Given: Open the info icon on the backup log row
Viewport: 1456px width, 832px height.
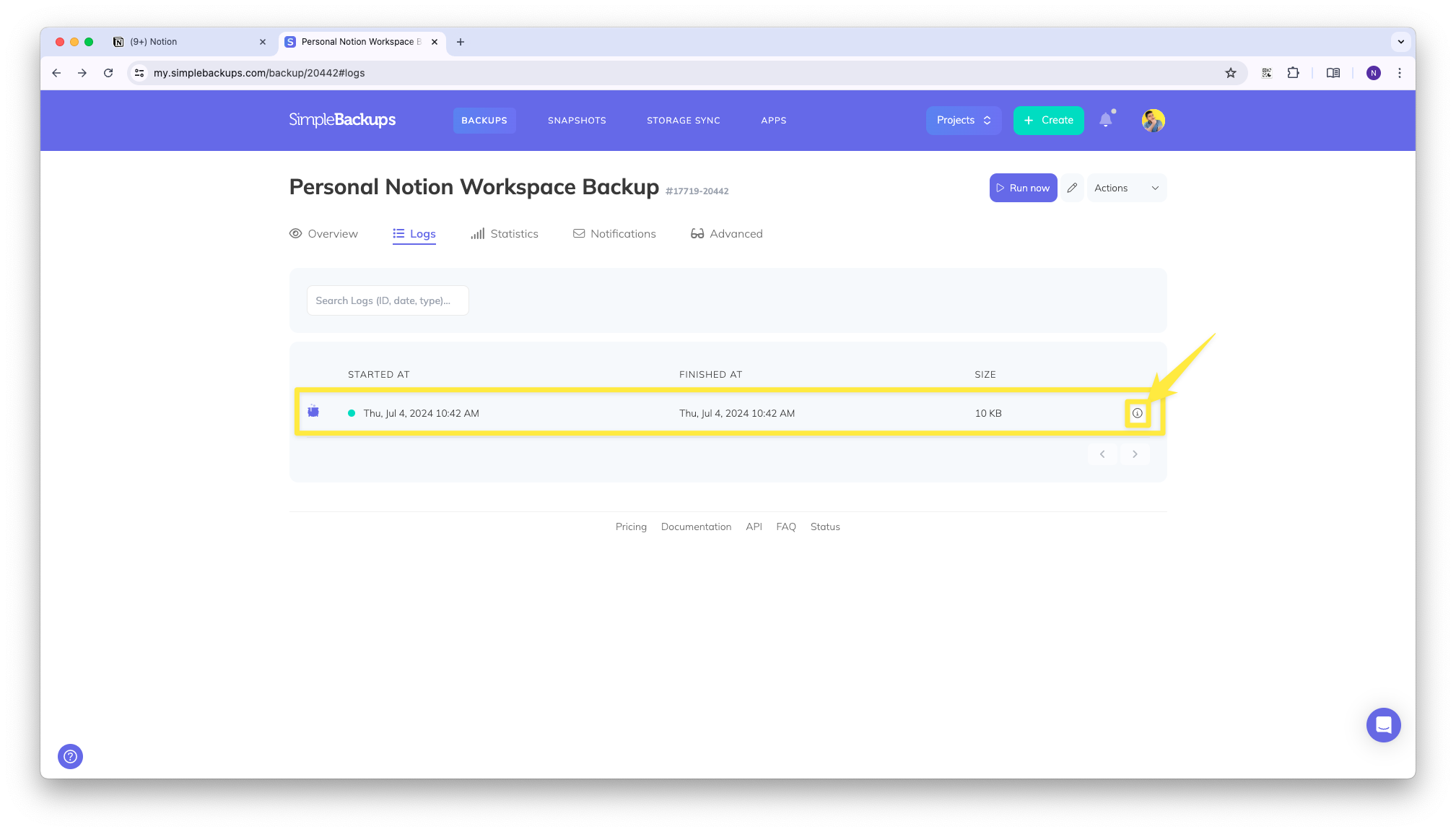Looking at the screenshot, I should 1138,413.
